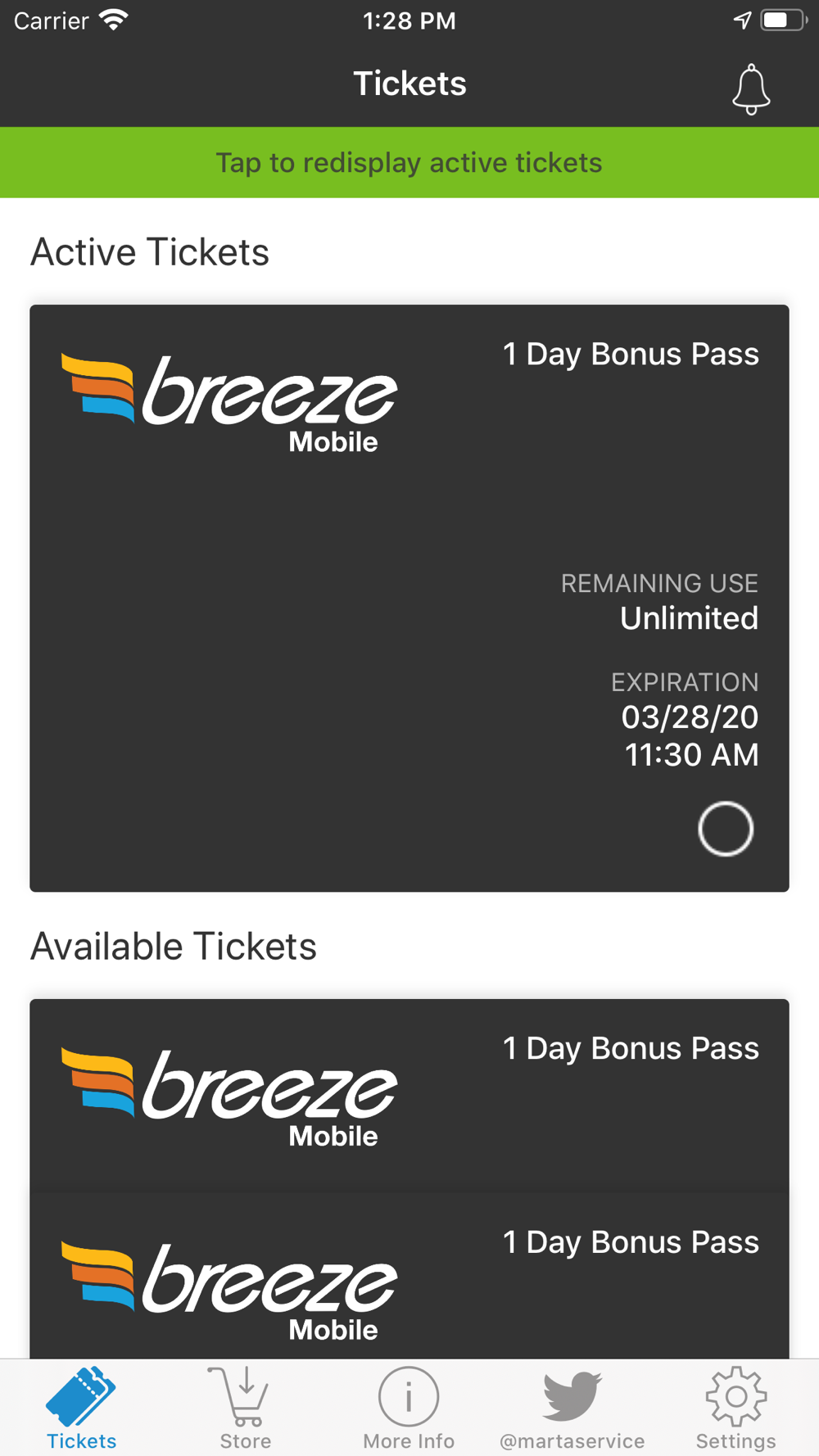This screenshot has width=819, height=1456.
Task: Tap the Store tab label
Action: point(245,1440)
